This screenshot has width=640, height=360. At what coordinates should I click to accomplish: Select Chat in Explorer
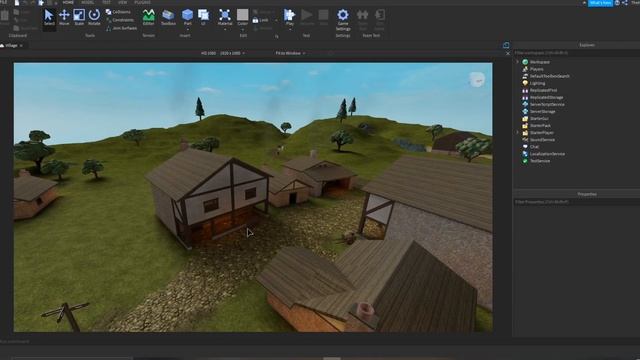[534, 147]
